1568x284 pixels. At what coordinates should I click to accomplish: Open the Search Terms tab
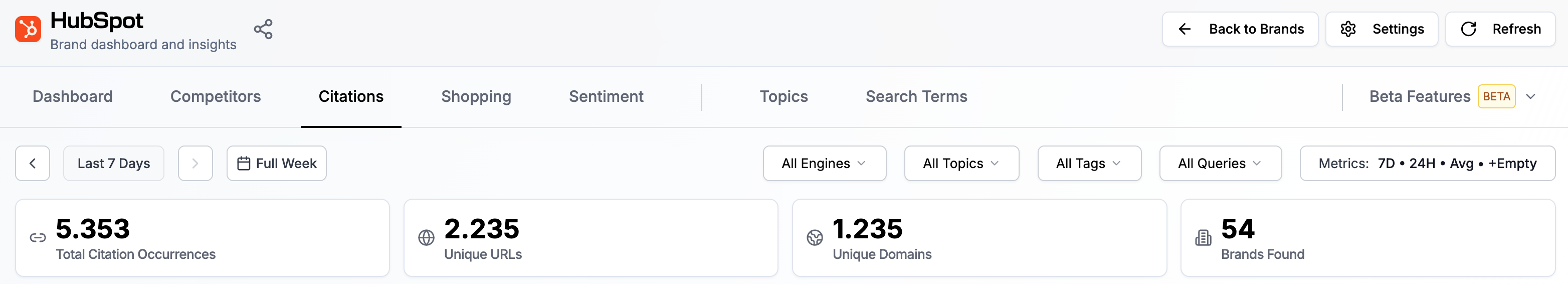click(x=916, y=96)
